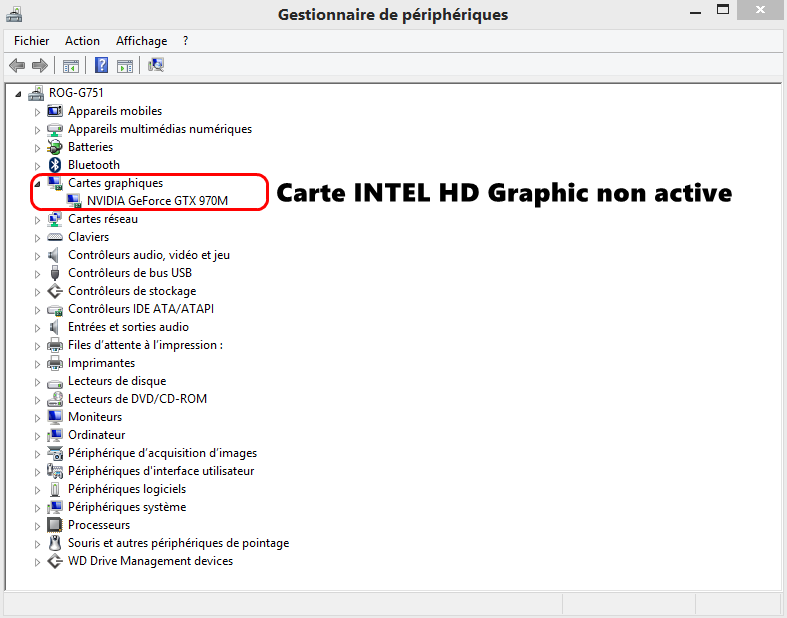The image size is (787, 618).
Task: Click the show/hide console tree icon
Action: [x=71, y=66]
